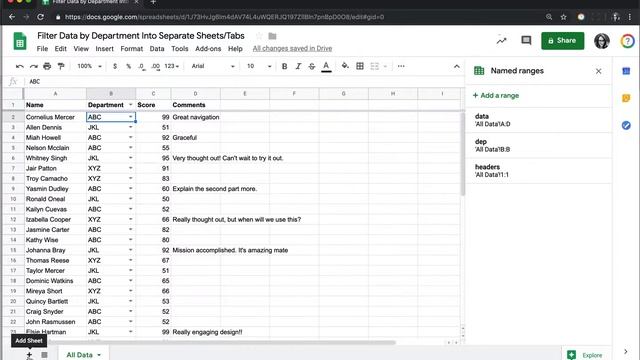Toggle italic formatting
Viewport: 640px width, 360px height.
(298, 66)
